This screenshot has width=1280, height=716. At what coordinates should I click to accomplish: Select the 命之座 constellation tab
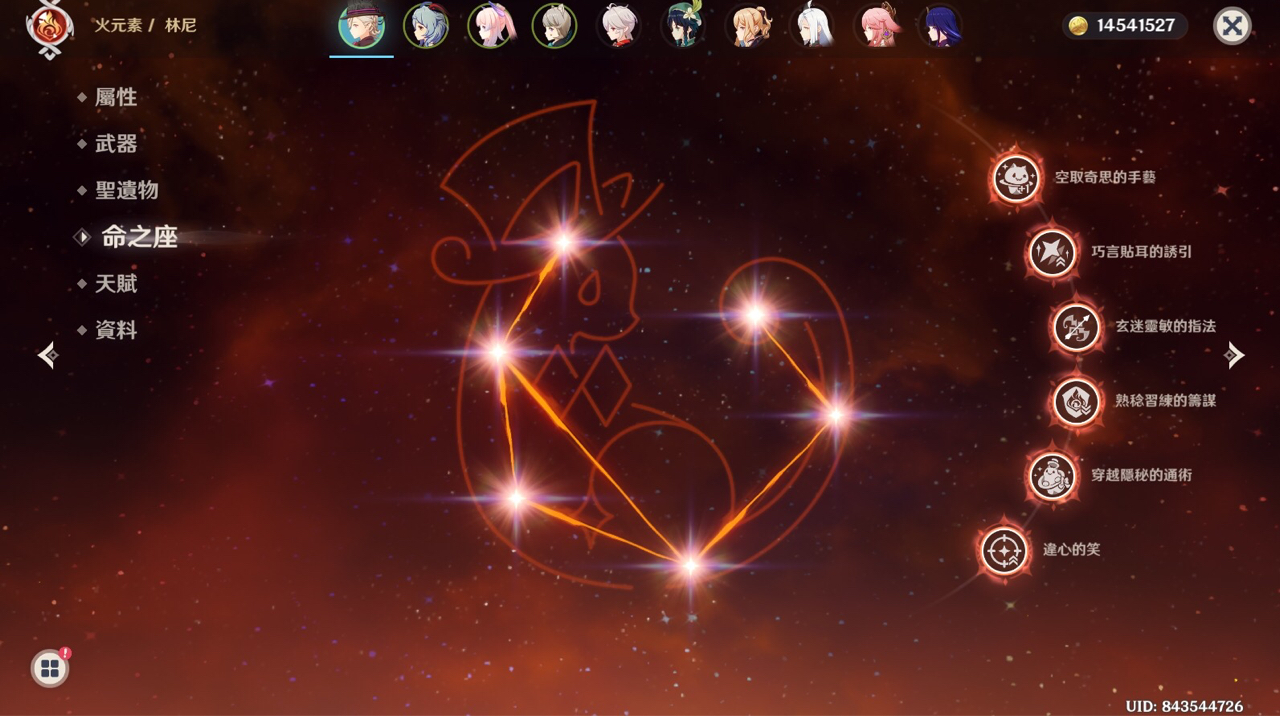point(139,237)
